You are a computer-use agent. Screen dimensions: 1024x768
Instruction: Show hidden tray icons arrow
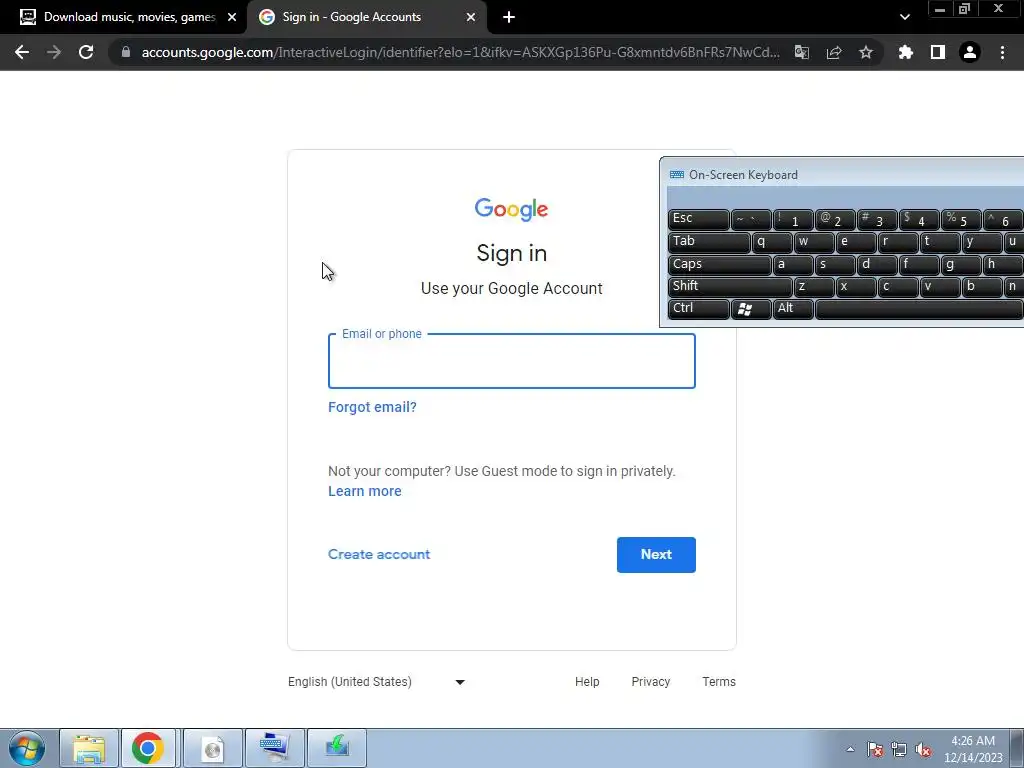(850, 749)
